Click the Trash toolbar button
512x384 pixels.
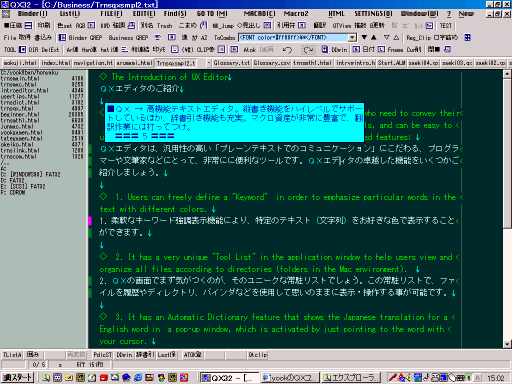click(165, 26)
